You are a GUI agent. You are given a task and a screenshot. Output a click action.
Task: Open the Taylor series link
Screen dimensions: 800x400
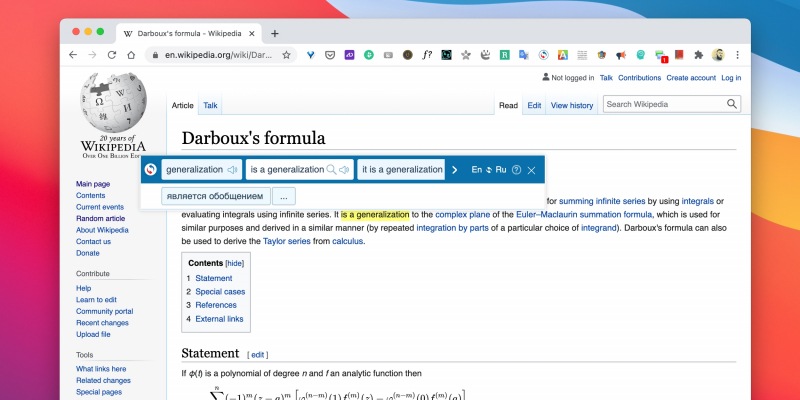tap(287, 241)
